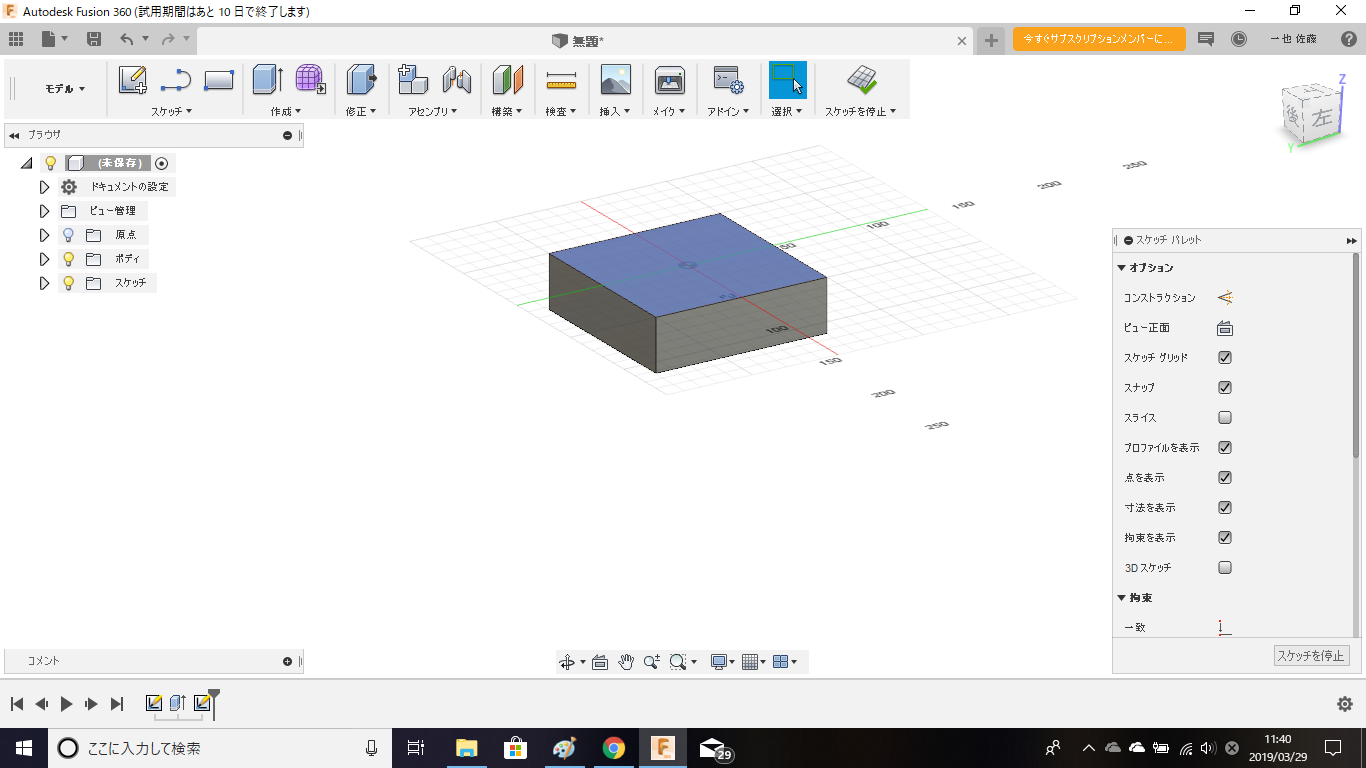Expand the Sketches folder
This screenshot has height=768, width=1366.
[44, 283]
